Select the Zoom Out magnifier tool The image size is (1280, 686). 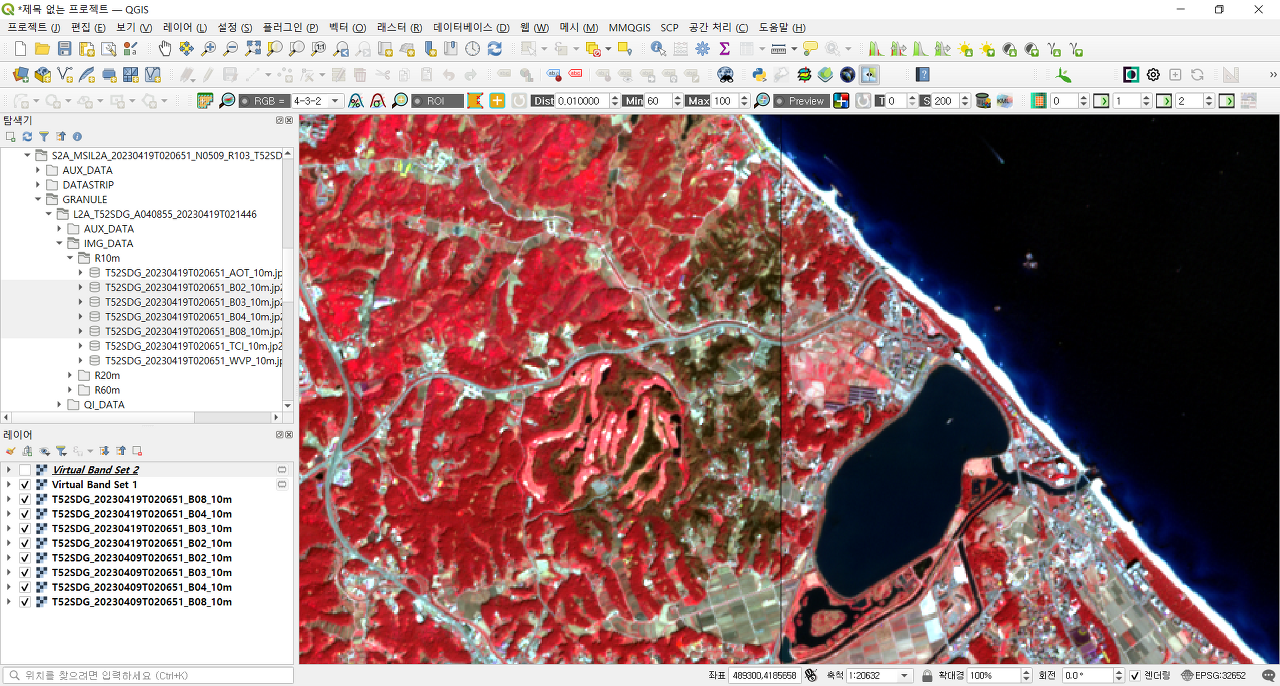pos(230,48)
